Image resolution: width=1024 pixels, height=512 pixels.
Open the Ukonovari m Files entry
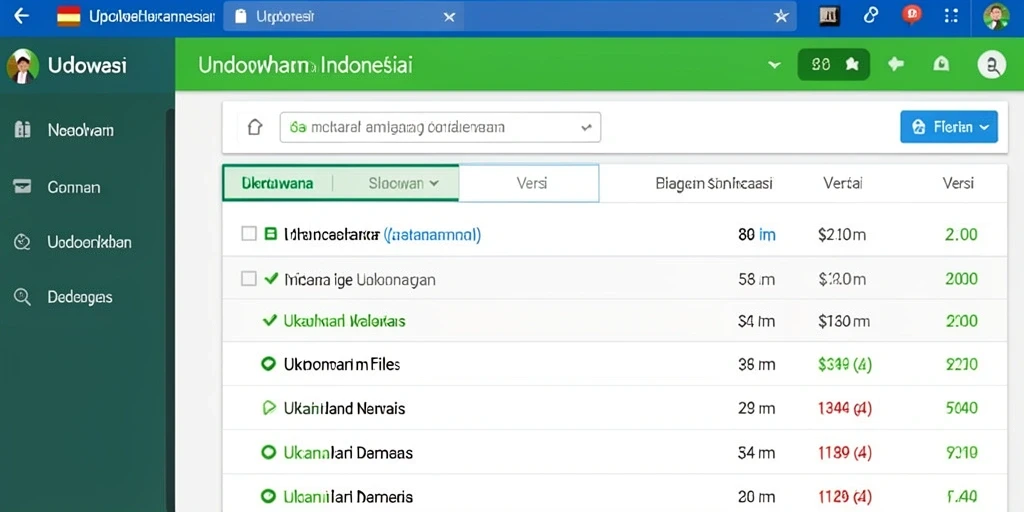pyautogui.click(x=342, y=364)
